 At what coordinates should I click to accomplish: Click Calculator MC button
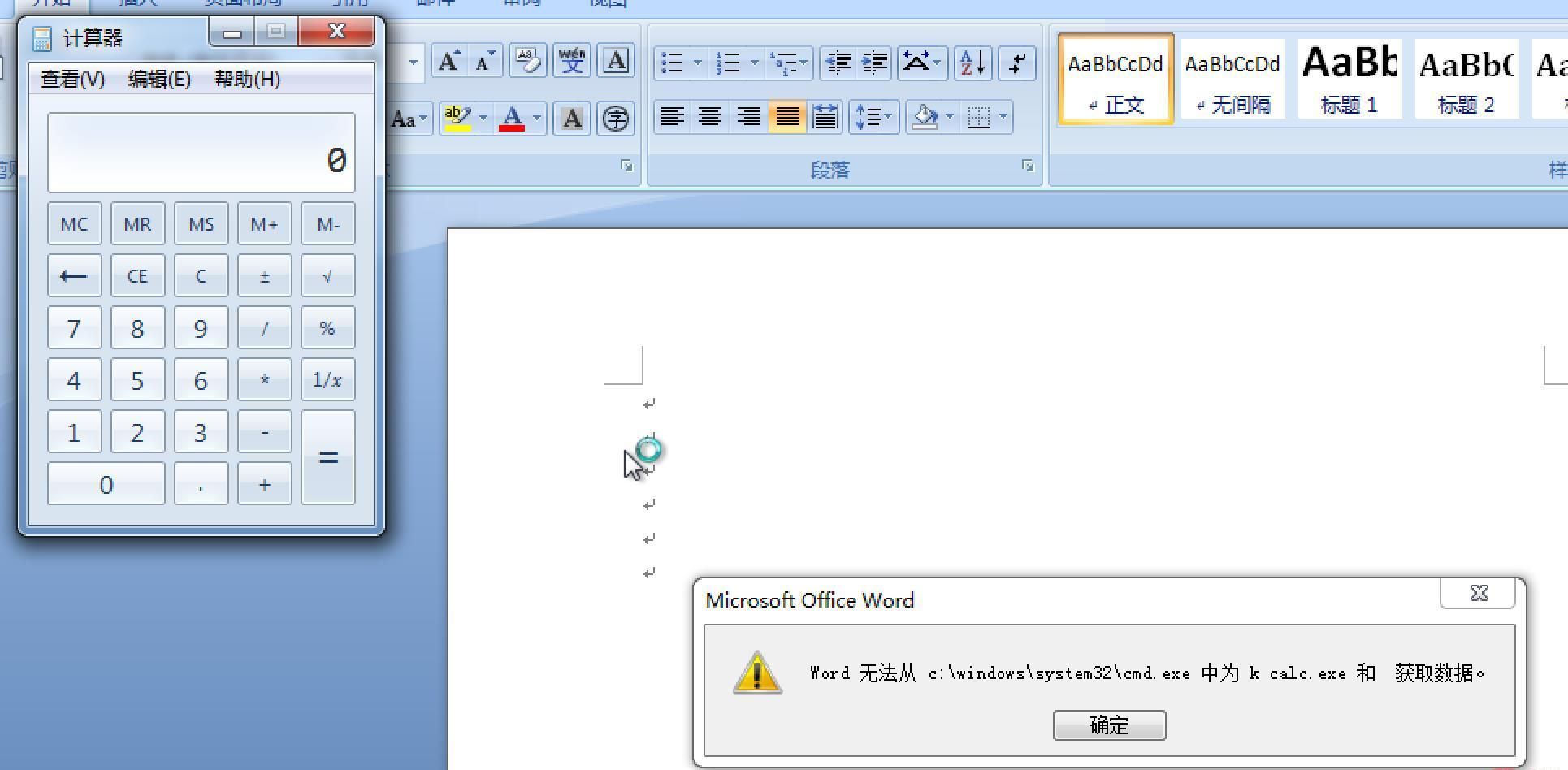click(74, 224)
